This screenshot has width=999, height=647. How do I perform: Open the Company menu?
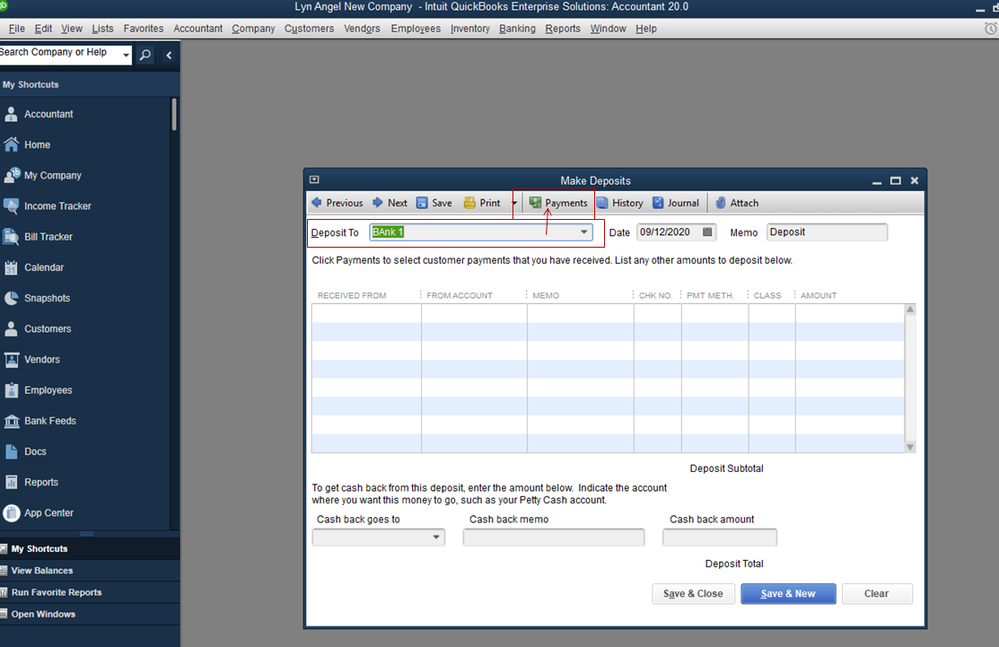coord(253,29)
